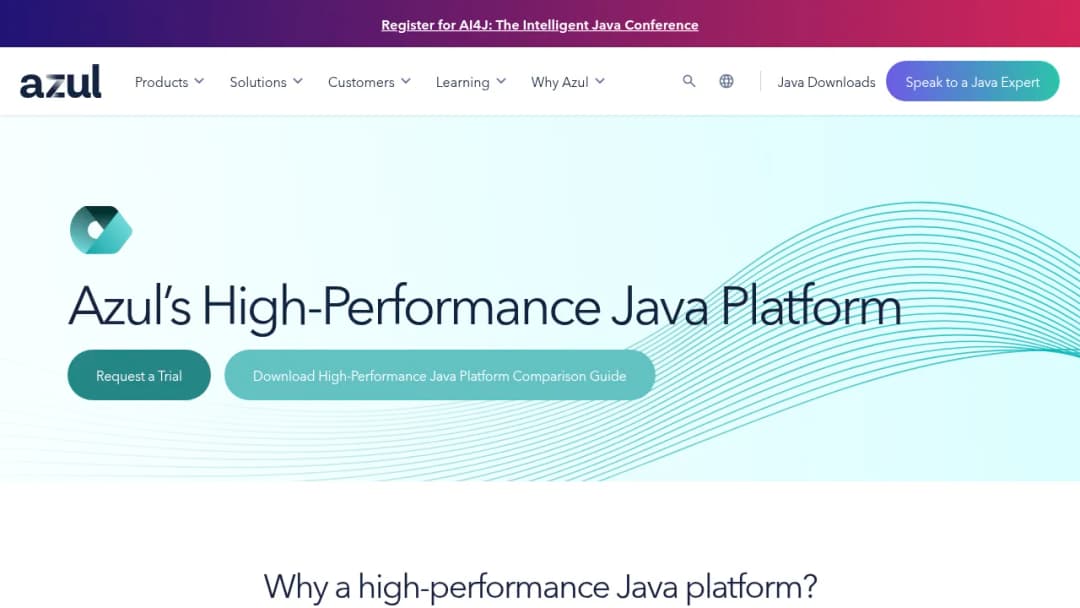The height and width of the screenshot is (608, 1080).
Task: Open the site search icon
Action: click(x=689, y=81)
